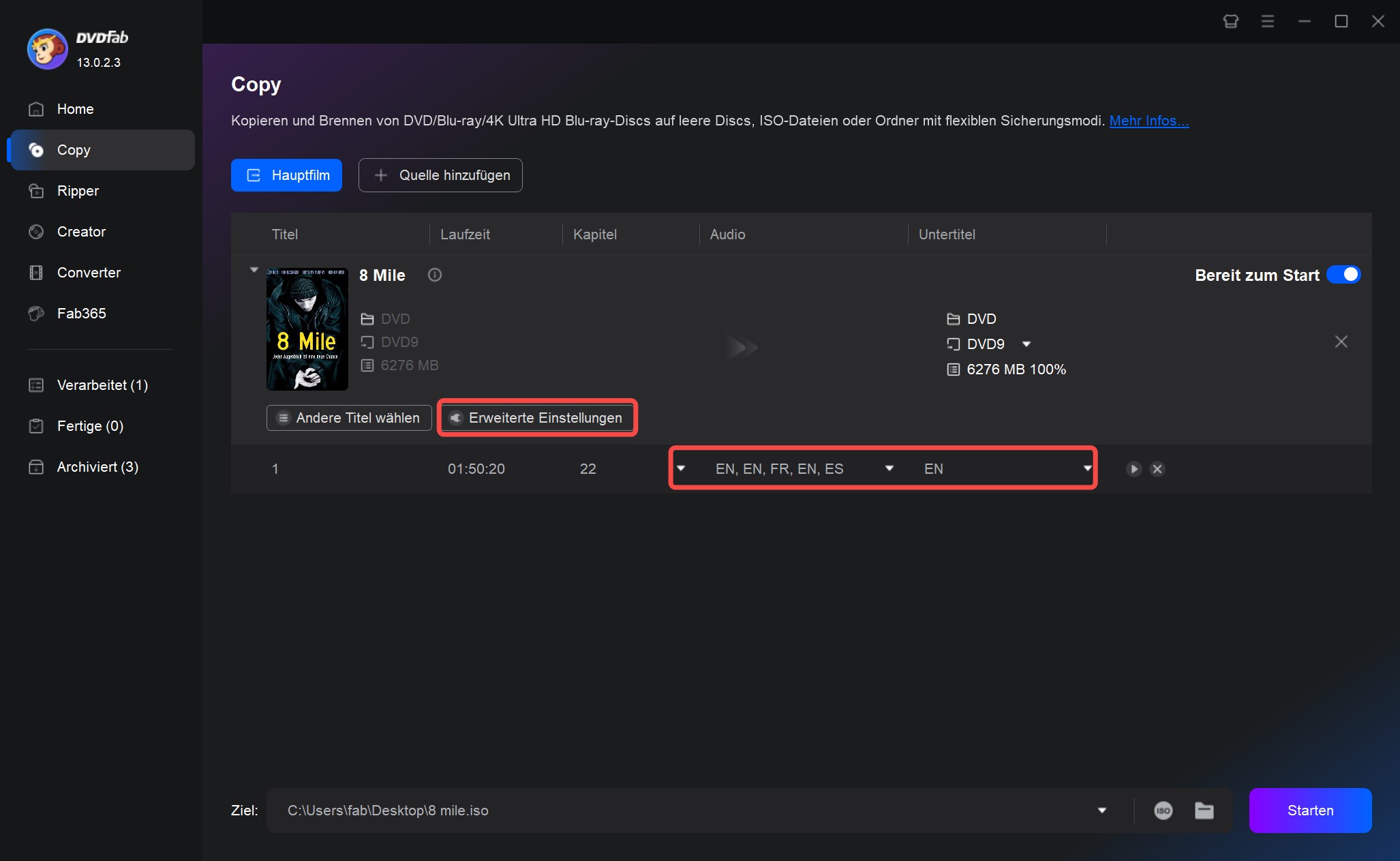Viewport: 1400px width, 861px height.
Task: Click the Hauptfilm mode button
Action: coord(286,175)
